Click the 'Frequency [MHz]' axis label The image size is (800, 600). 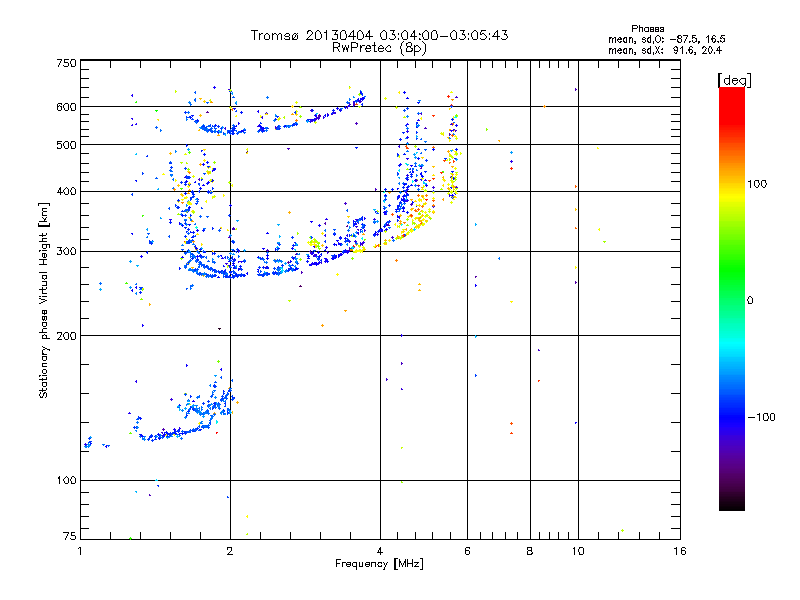coord(379,564)
